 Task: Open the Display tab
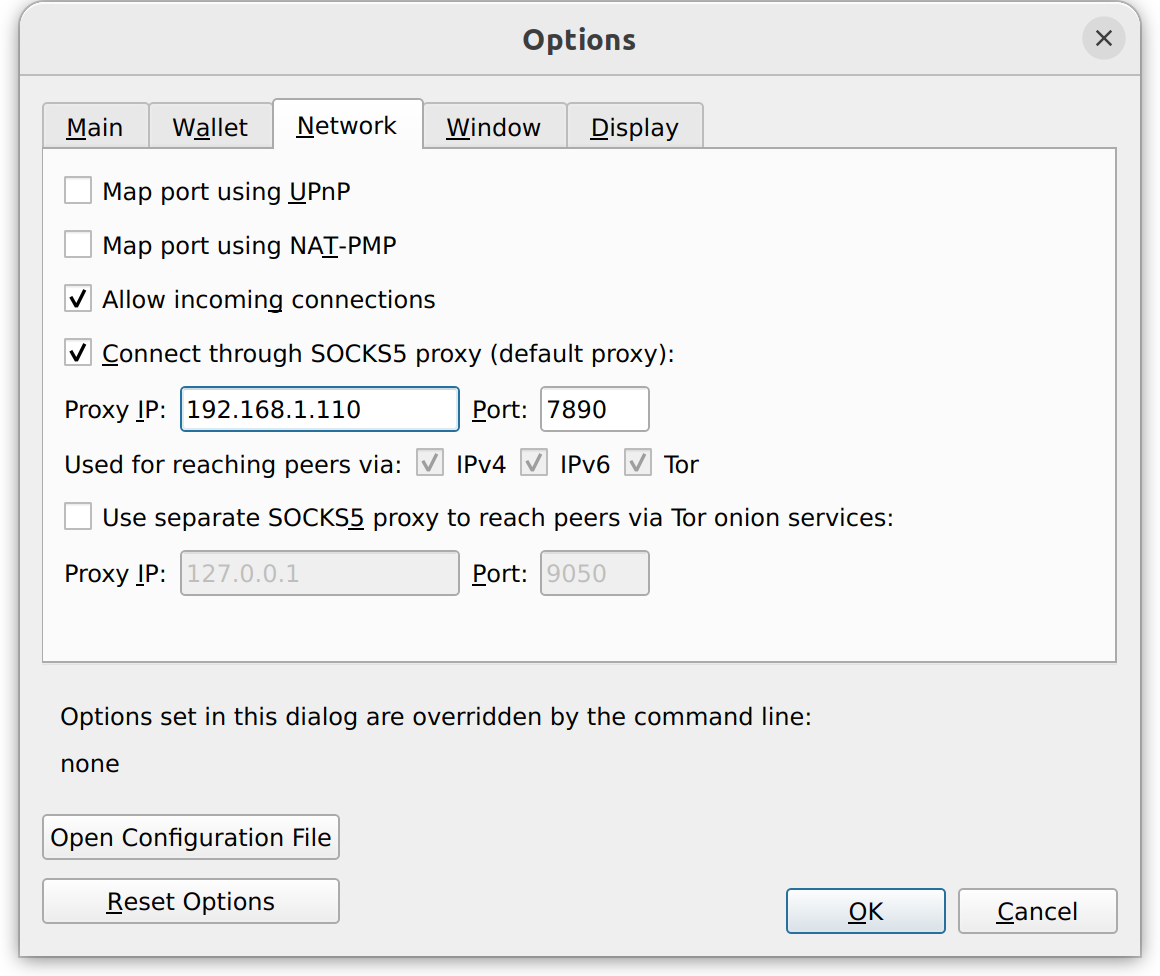tap(634, 127)
